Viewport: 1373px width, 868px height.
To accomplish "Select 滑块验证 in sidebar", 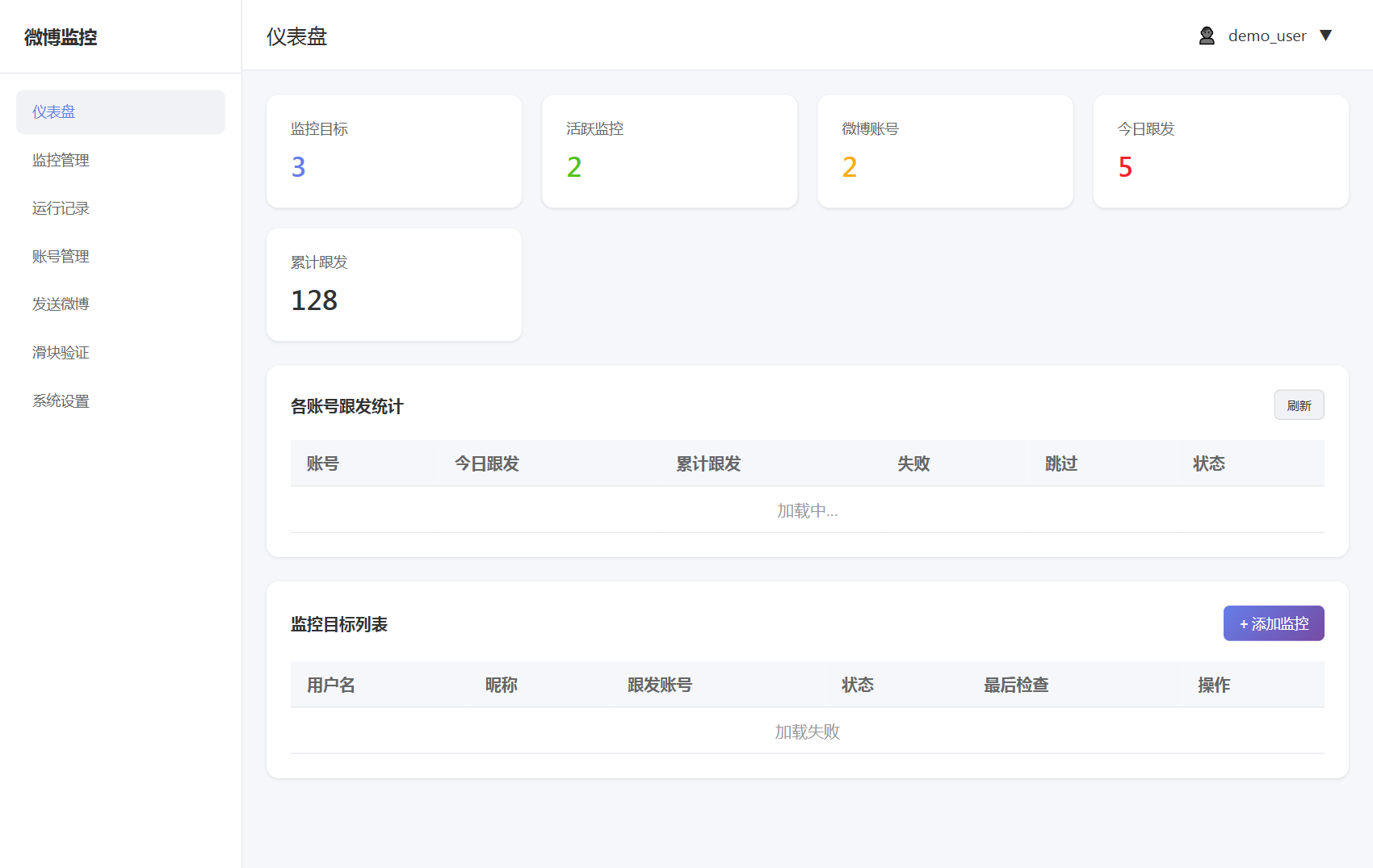I will (120, 352).
